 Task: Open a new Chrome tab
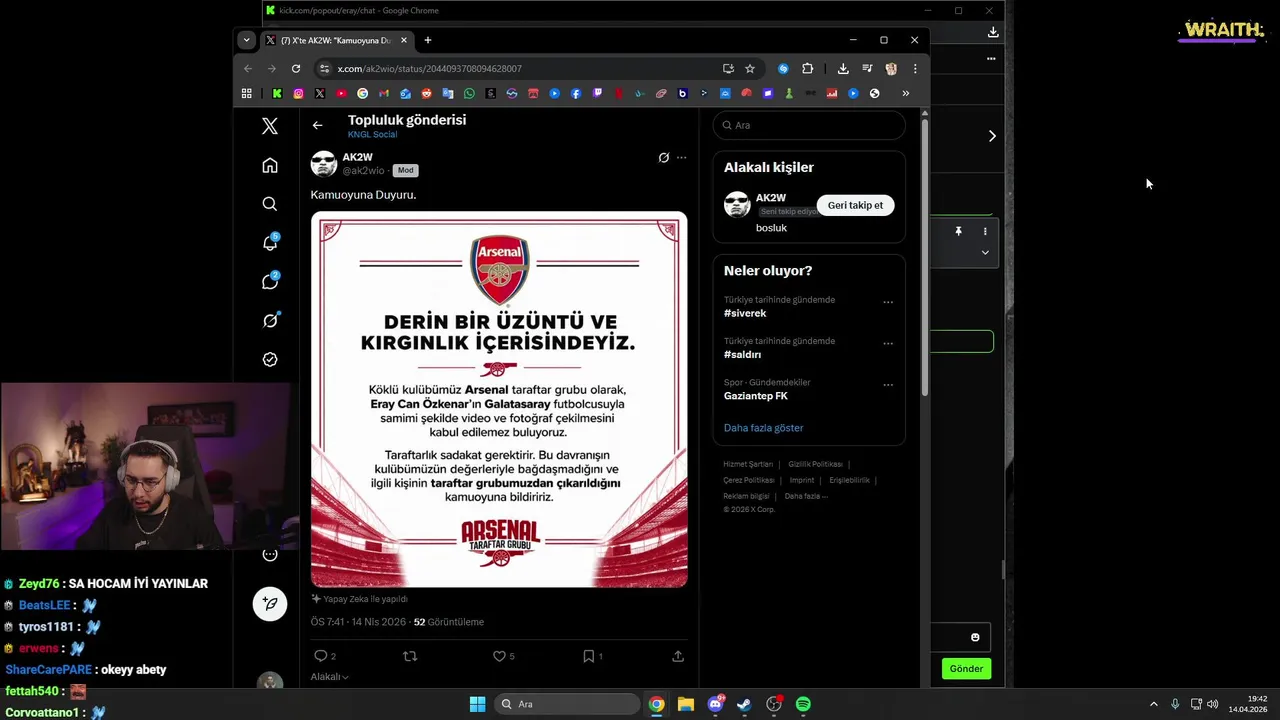pos(427,40)
